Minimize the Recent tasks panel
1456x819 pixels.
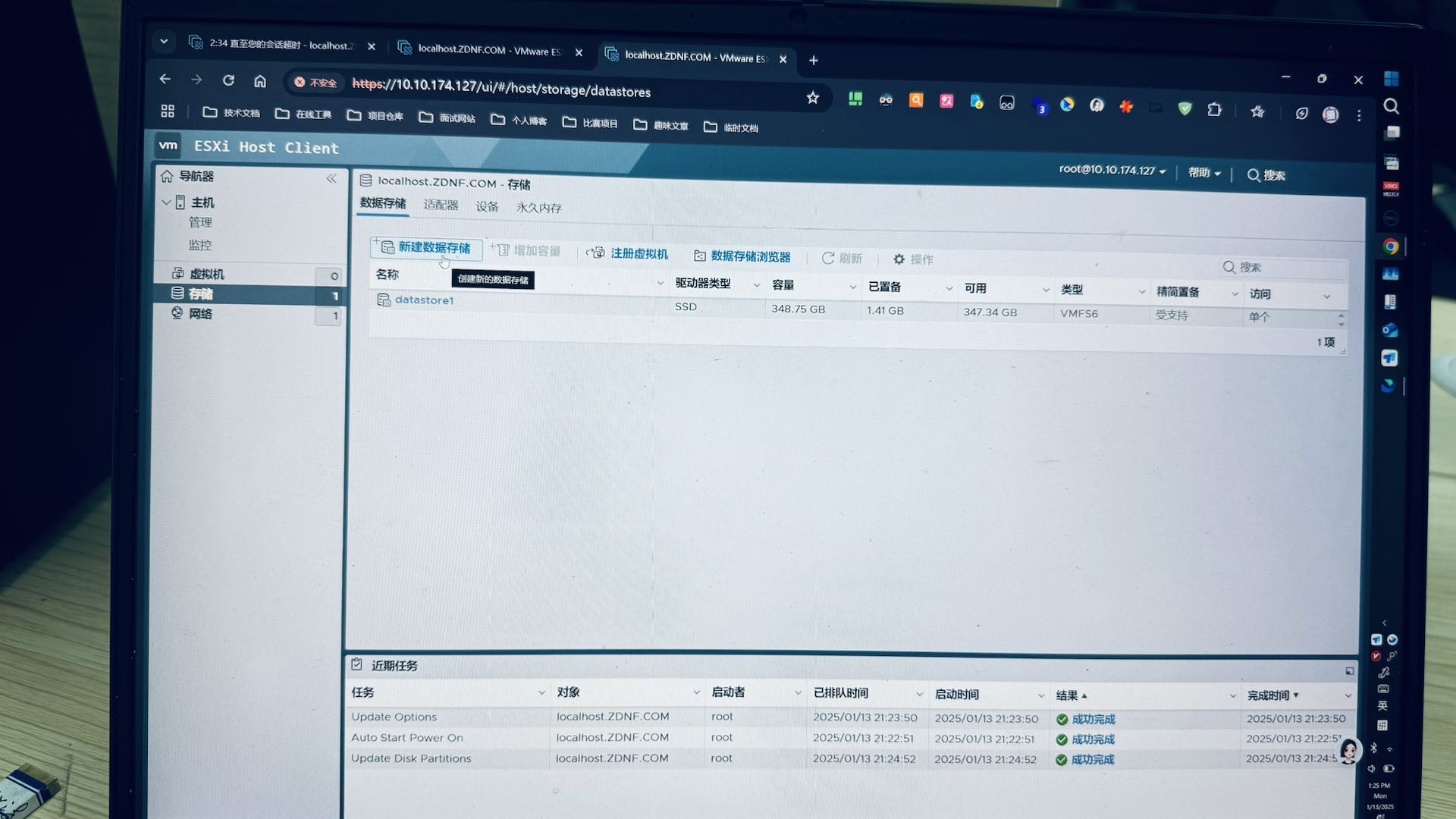tap(1349, 671)
